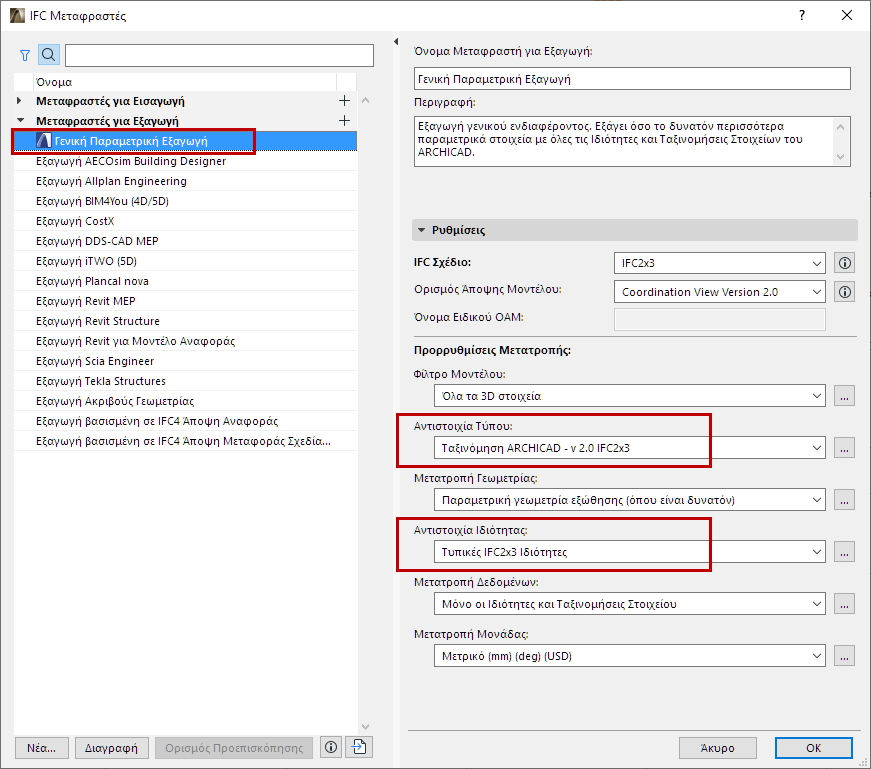Screen dimensions: 871x769
Task: Select Εξαγωγή Revit Structure
Action: tap(186, 321)
